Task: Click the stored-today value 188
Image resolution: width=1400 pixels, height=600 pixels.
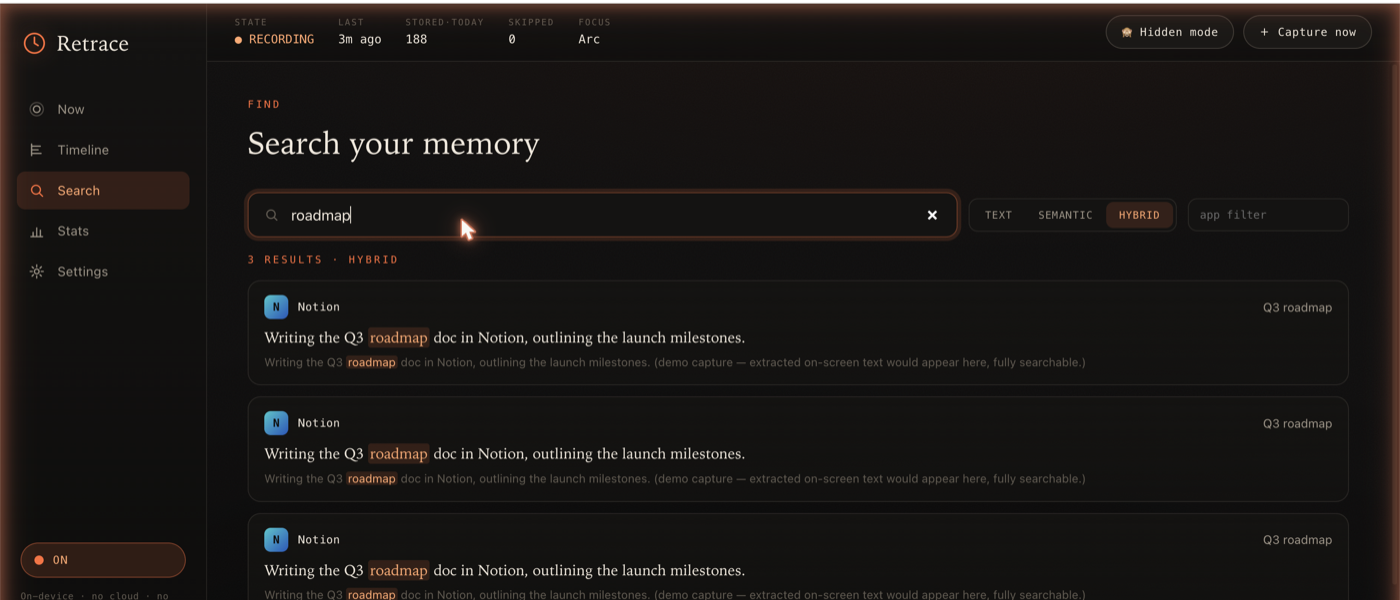Action: 416,40
